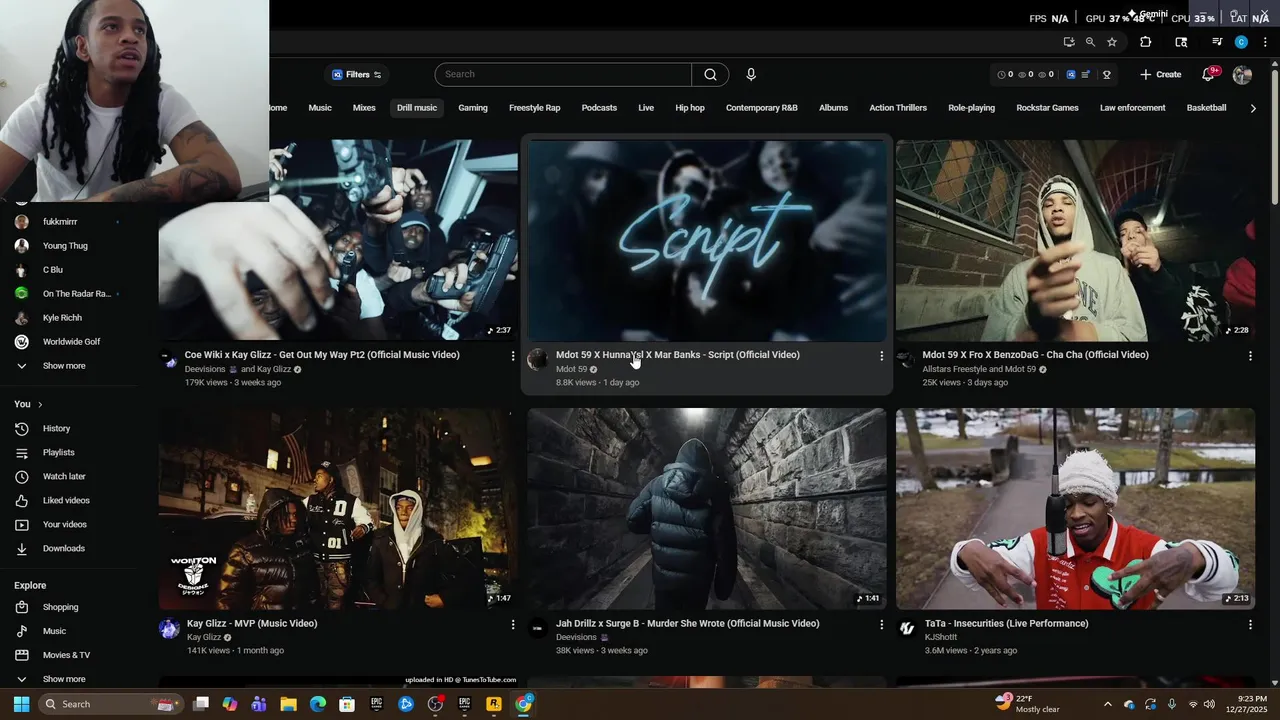
Task: Play 'Mdot 59 X Fro X BenzoDaG - Cha Cha' thumbnail
Action: pyautogui.click(x=1075, y=240)
